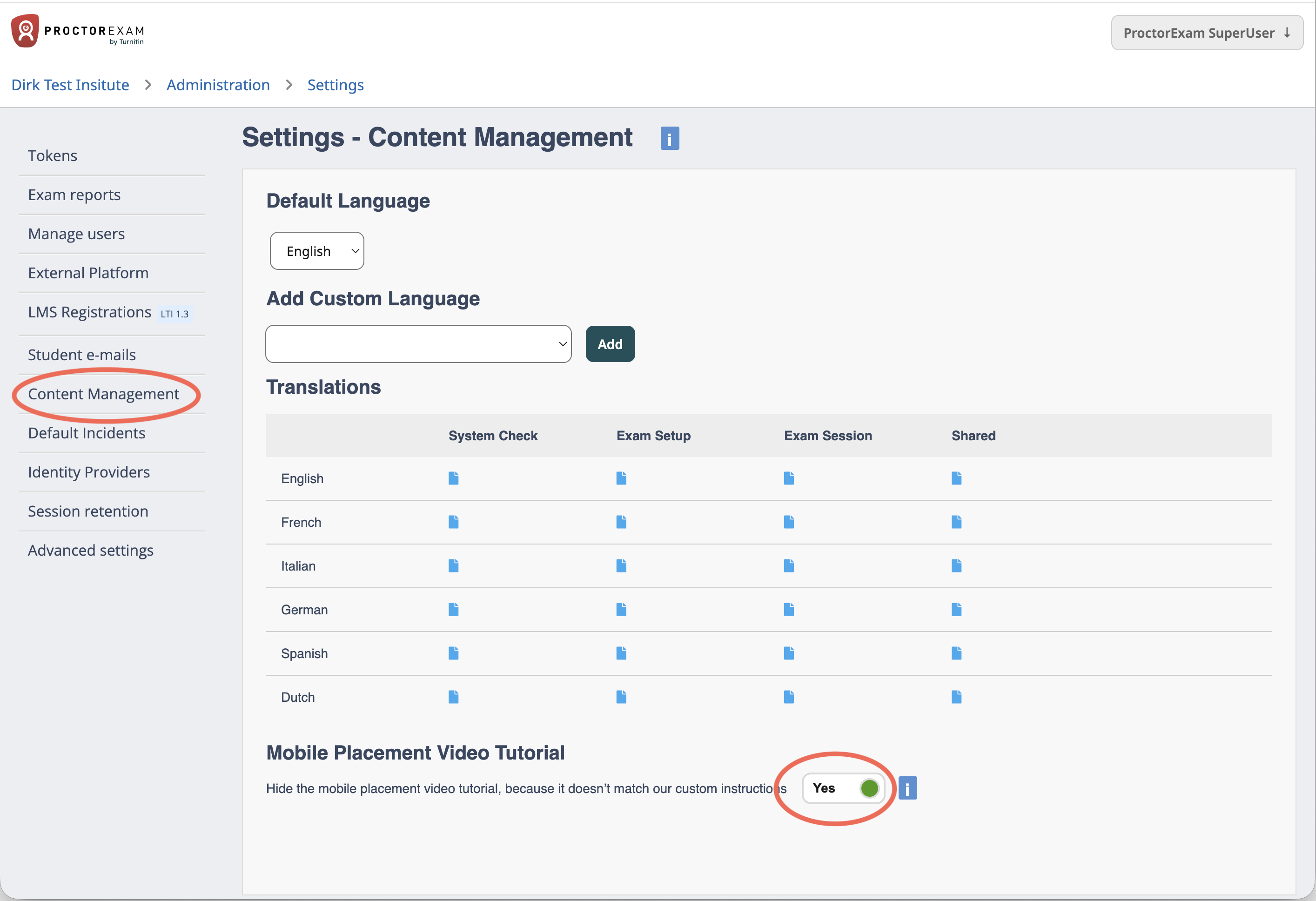The width and height of the screenshot is (1316, 901).
Task: Open Tokens settings section
Action: click(x=53, y=156)
